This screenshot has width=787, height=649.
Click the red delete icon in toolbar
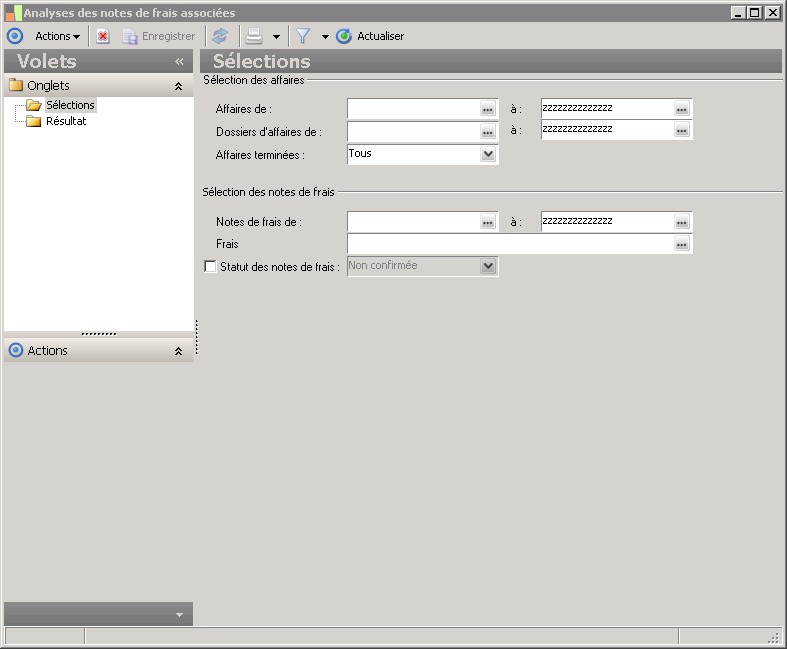(x=103, y=36)
